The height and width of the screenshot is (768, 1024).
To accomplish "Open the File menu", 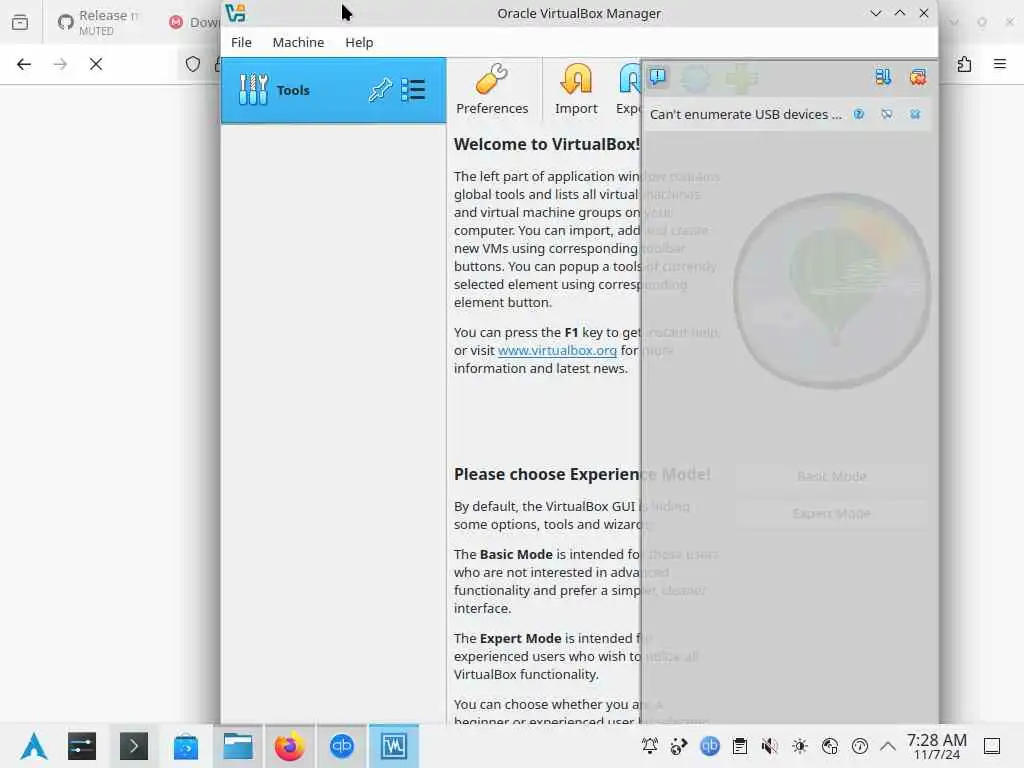I will tap(241, 42).
